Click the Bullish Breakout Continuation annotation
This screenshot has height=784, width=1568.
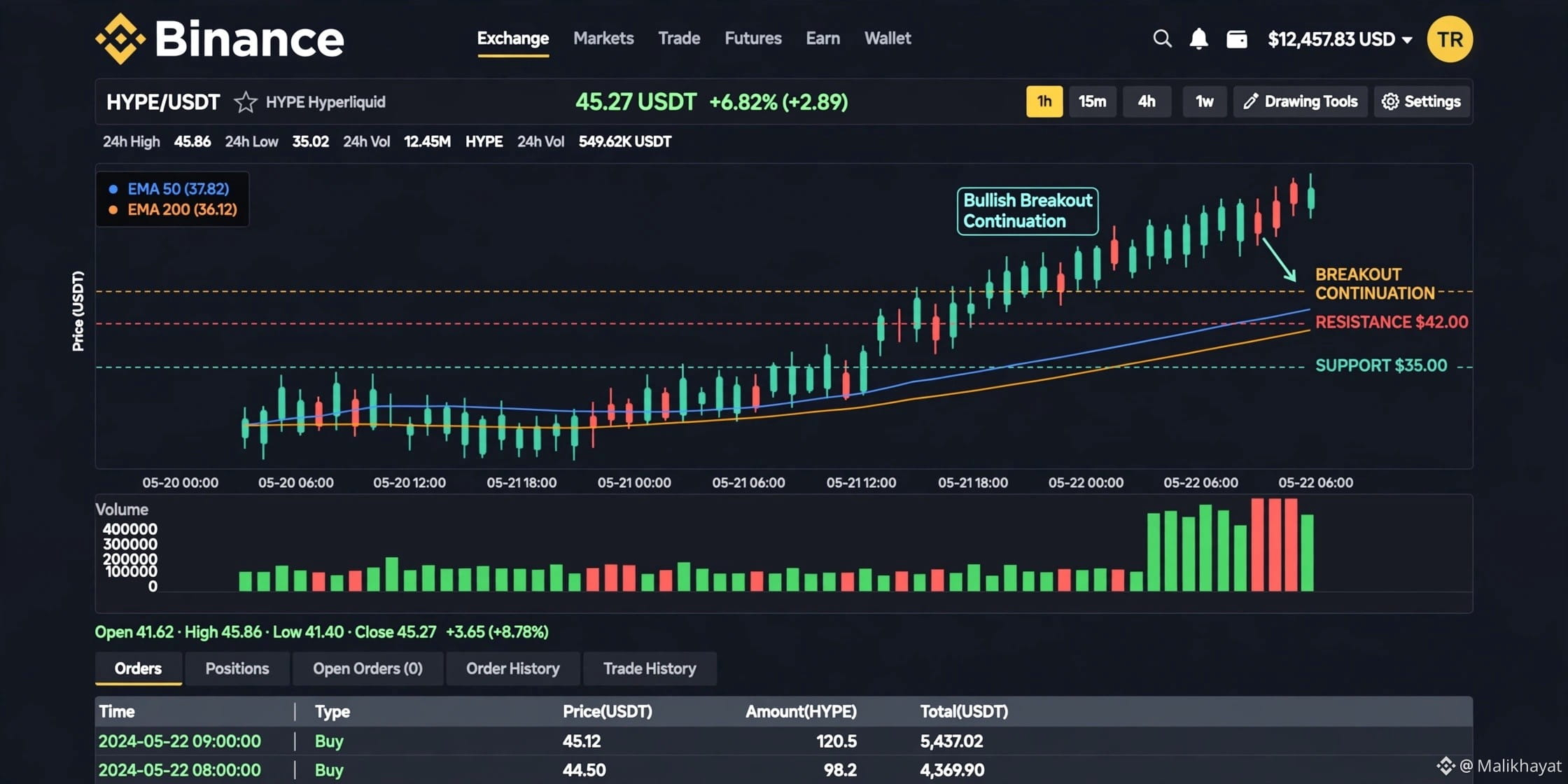click(1028, 211)
